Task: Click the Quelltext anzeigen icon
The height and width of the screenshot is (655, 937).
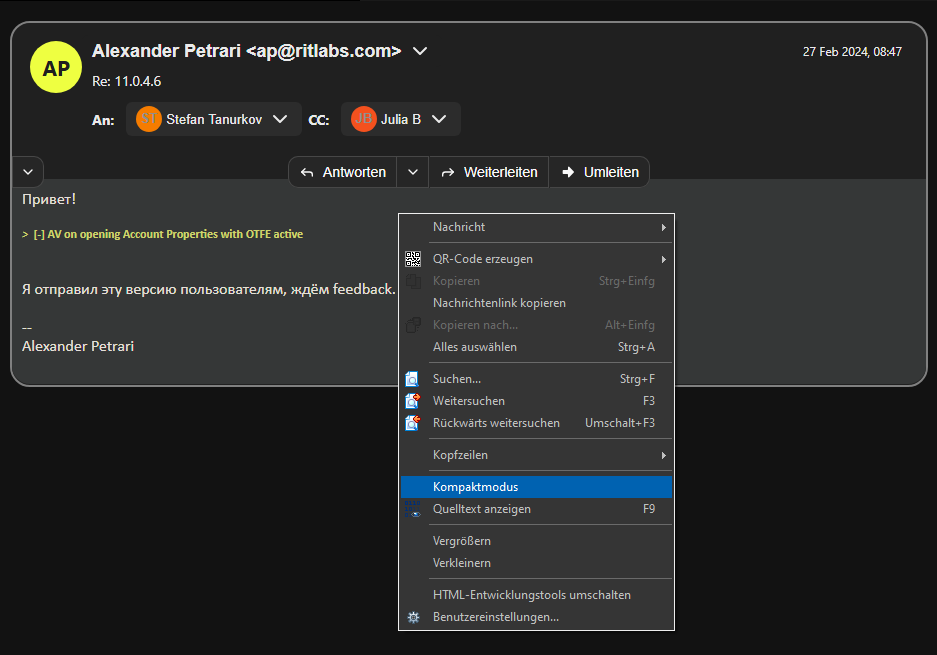Action: click(x=413, y=509)
